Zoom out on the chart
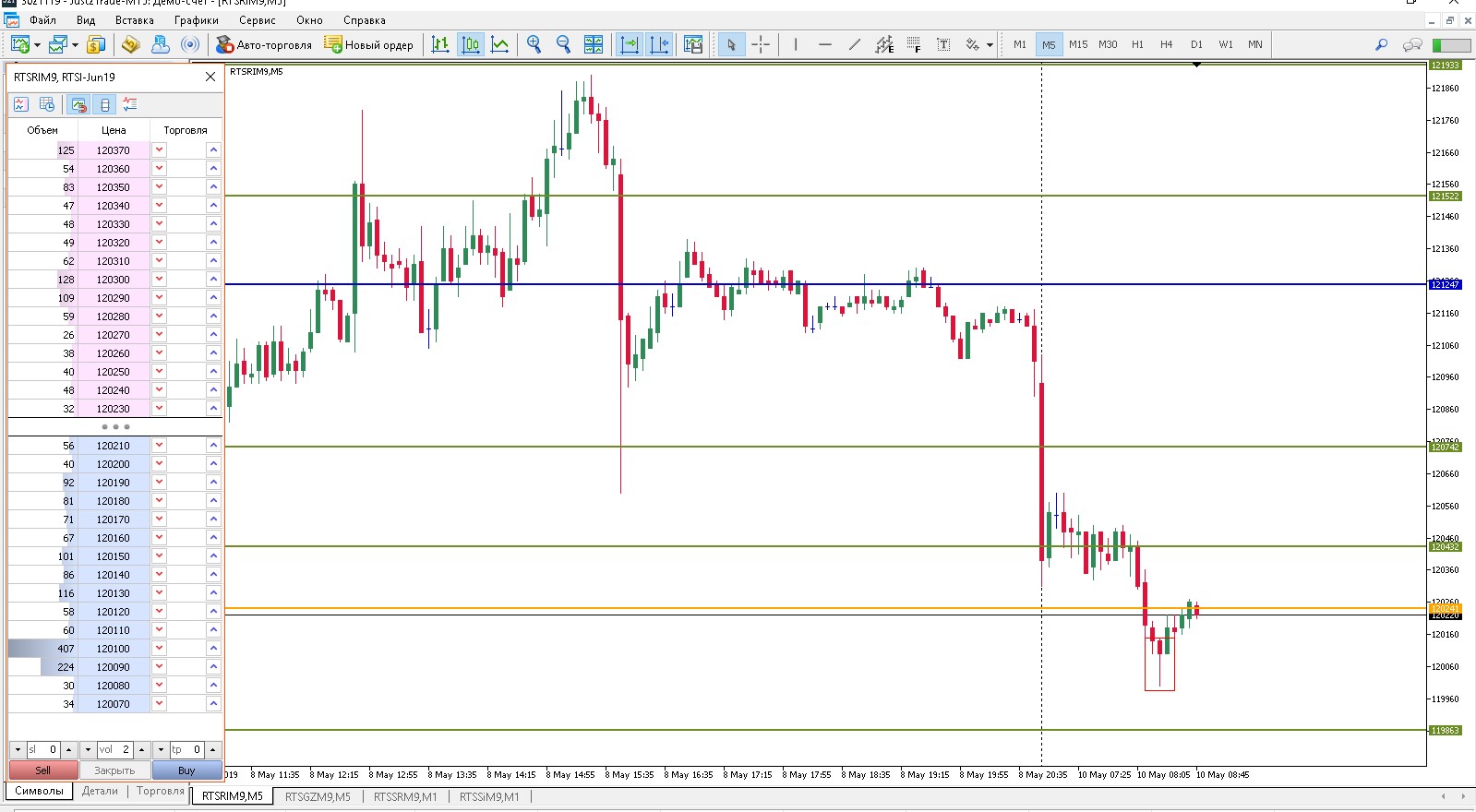 click(x=563, y=44)
